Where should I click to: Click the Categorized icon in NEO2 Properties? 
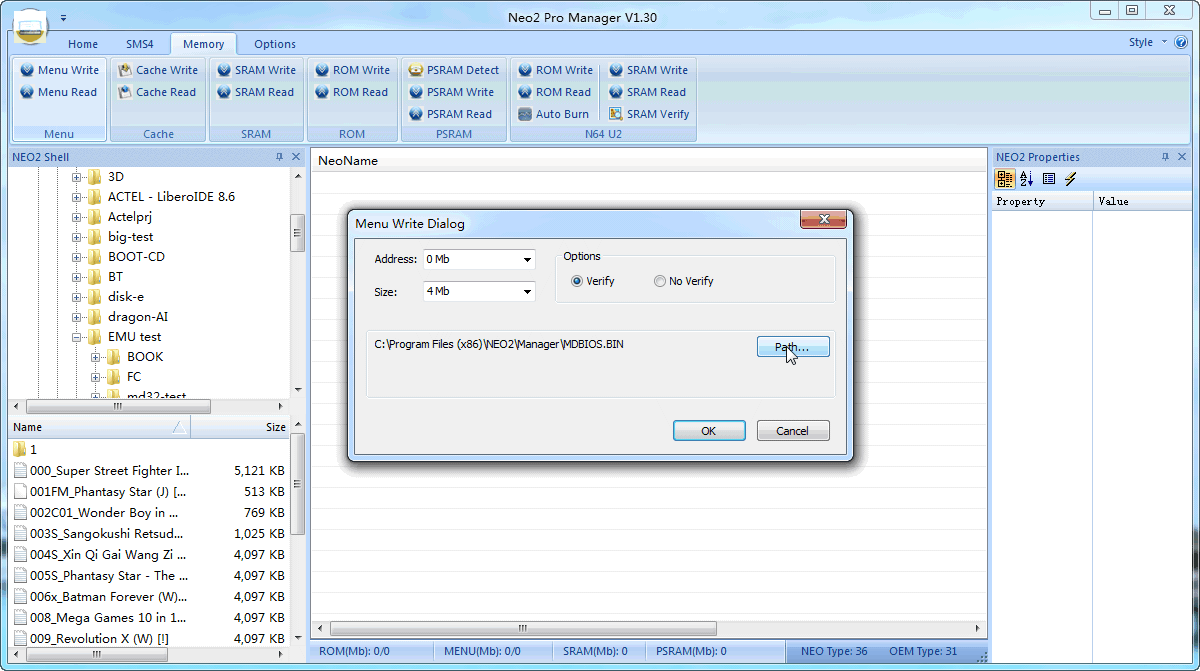1005,179
